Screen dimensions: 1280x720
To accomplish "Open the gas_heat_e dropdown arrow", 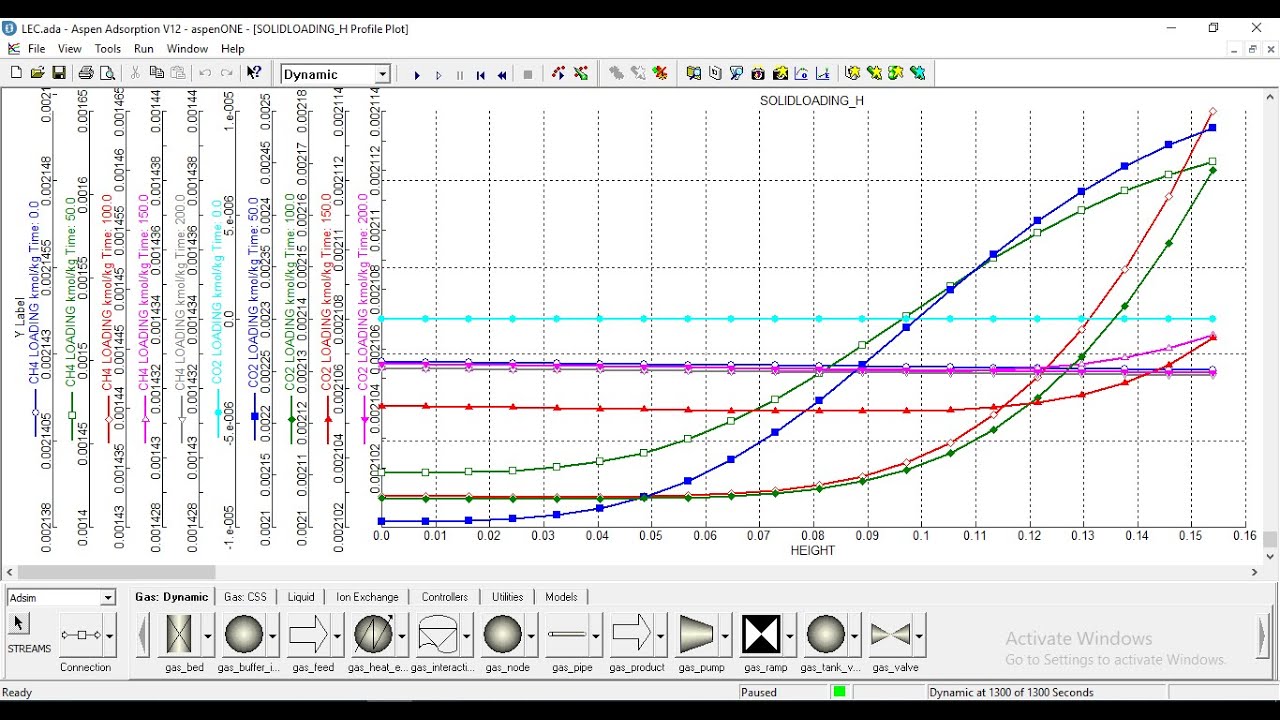I will tap(402, 635).
